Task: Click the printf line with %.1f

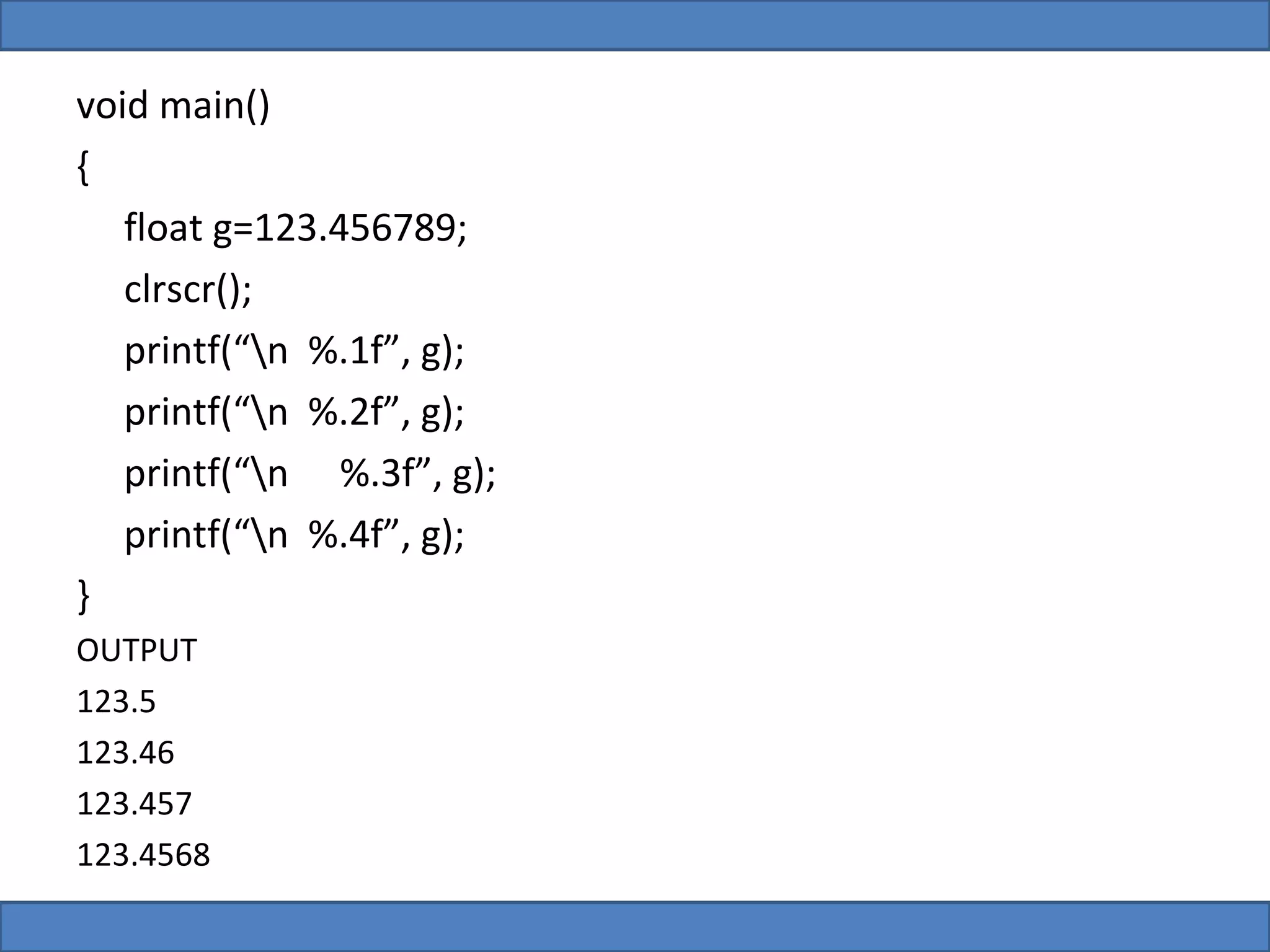Action: (x=294, y=351)
